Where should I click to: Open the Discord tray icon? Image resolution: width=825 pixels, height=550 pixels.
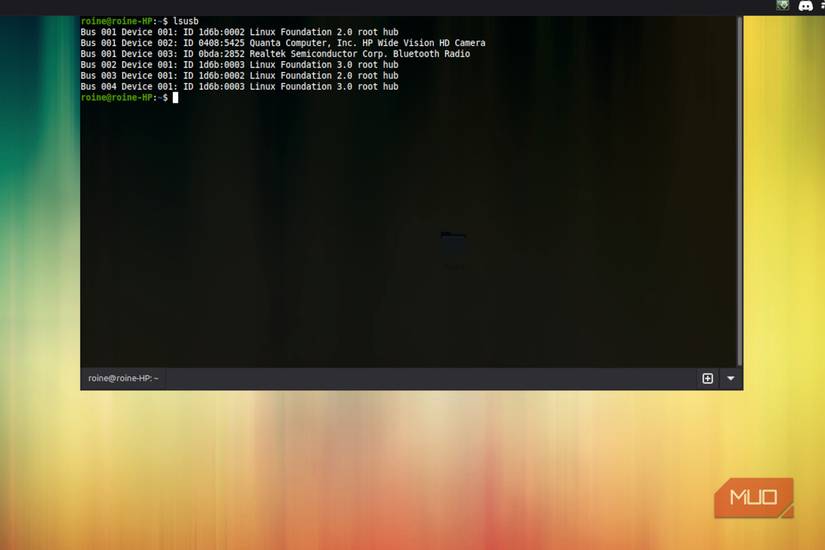[806, 6]
